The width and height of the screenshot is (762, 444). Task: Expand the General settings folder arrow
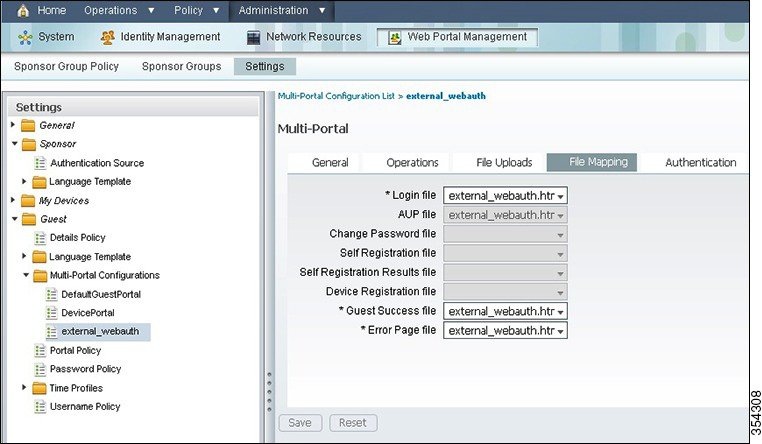13,125
